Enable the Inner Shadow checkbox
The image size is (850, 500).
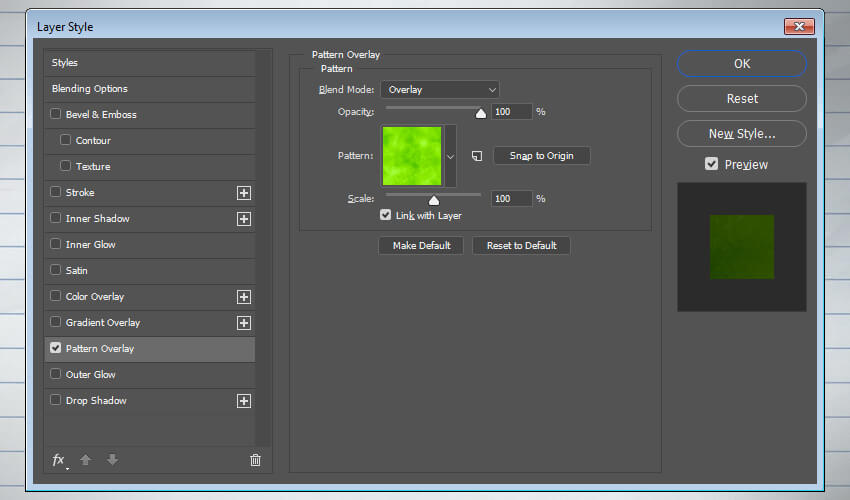coord(55,218)
